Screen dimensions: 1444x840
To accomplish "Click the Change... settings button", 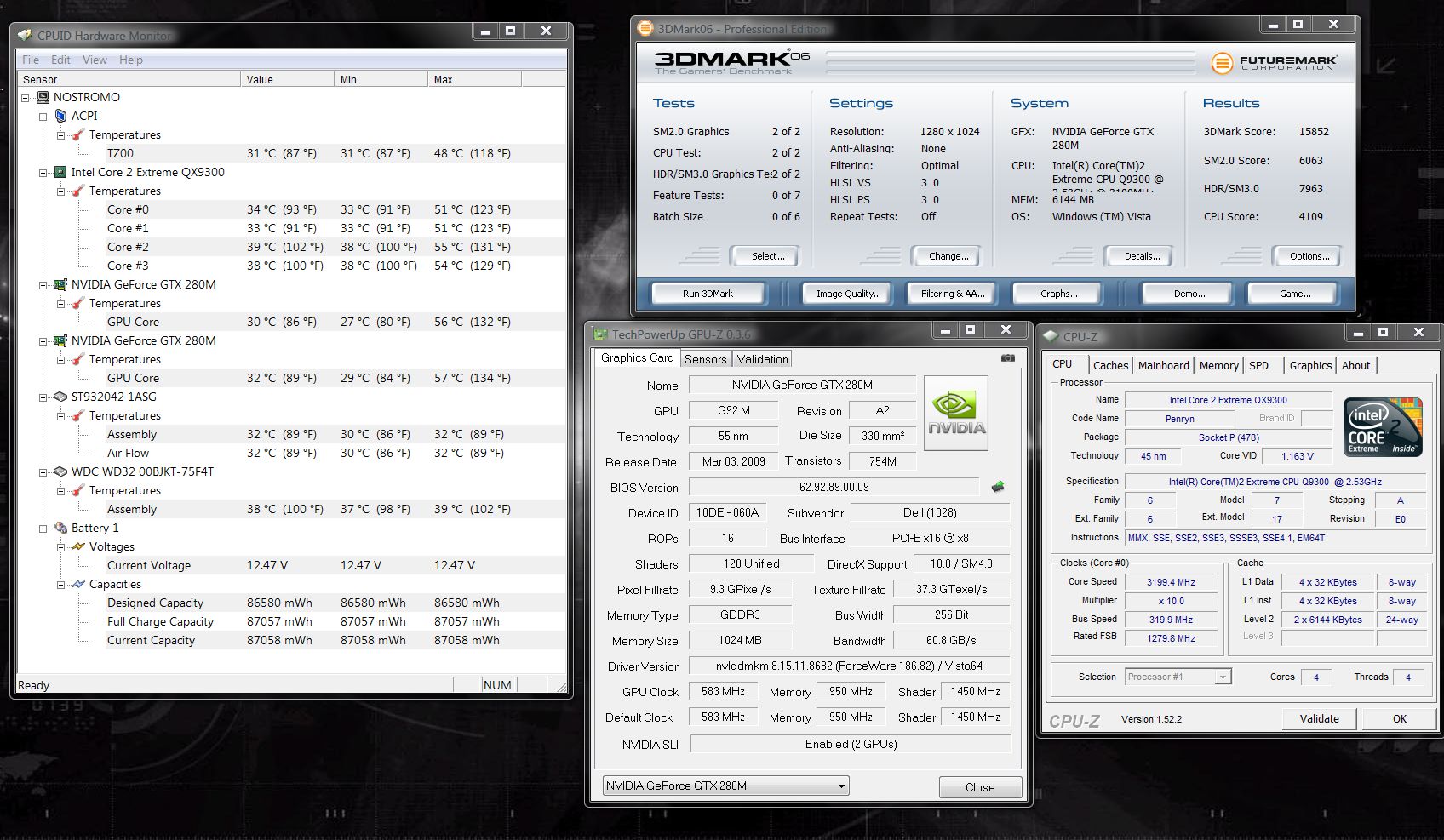I will click(948, 256).
